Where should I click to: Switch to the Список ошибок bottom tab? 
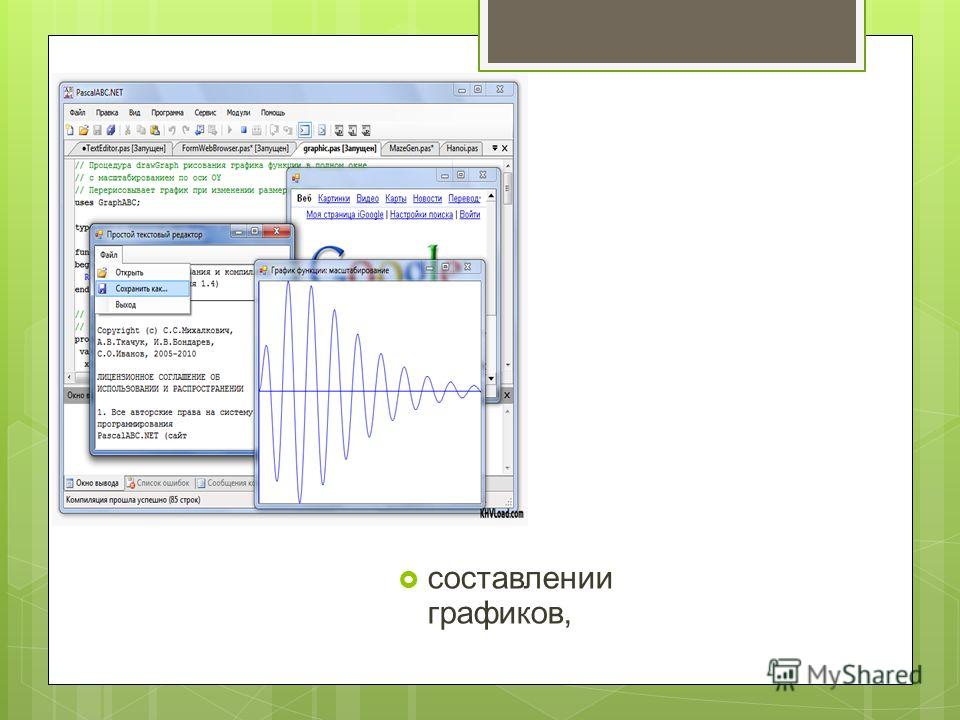click(x=158, y=483)
